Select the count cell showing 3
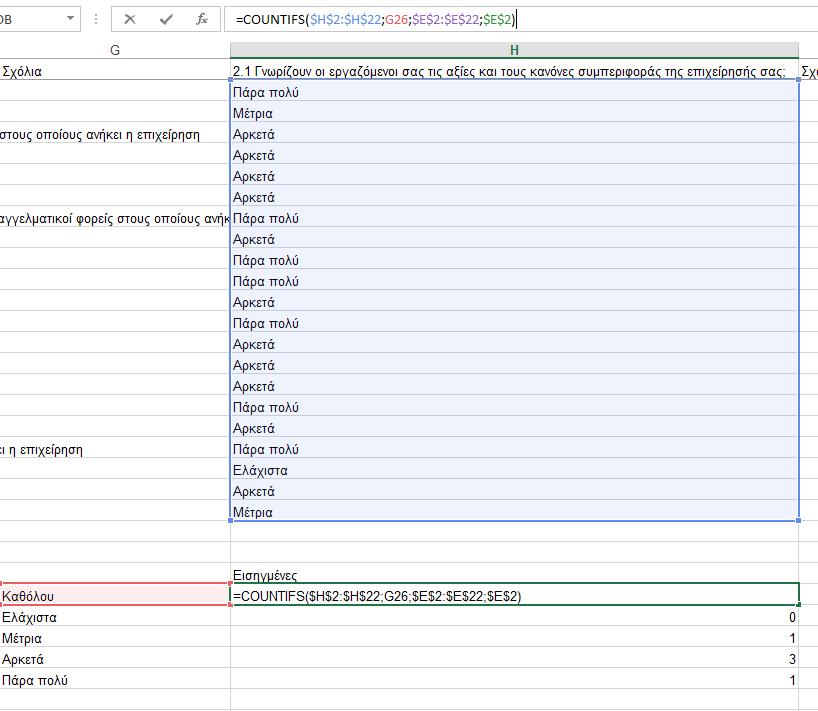Screen dimensions: 818x711 tap(514, 659)
